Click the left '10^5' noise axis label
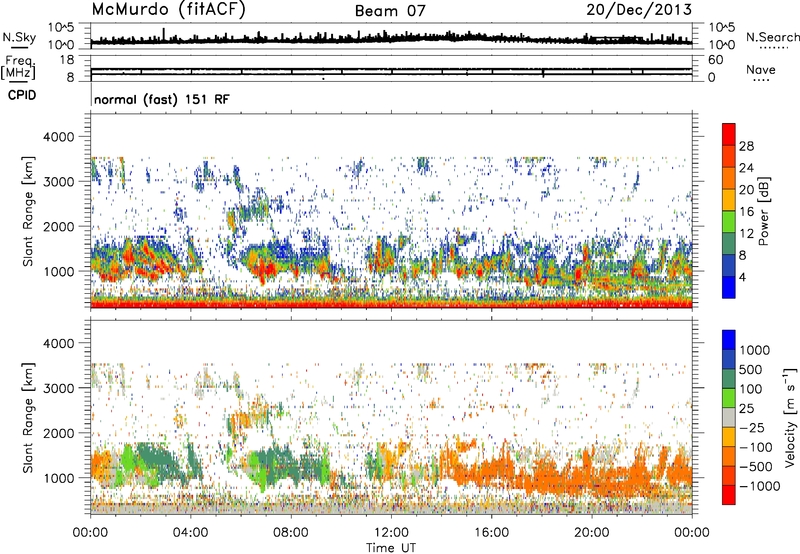The width and height of the screenshot is (800, 554). [x=61, y=27]
